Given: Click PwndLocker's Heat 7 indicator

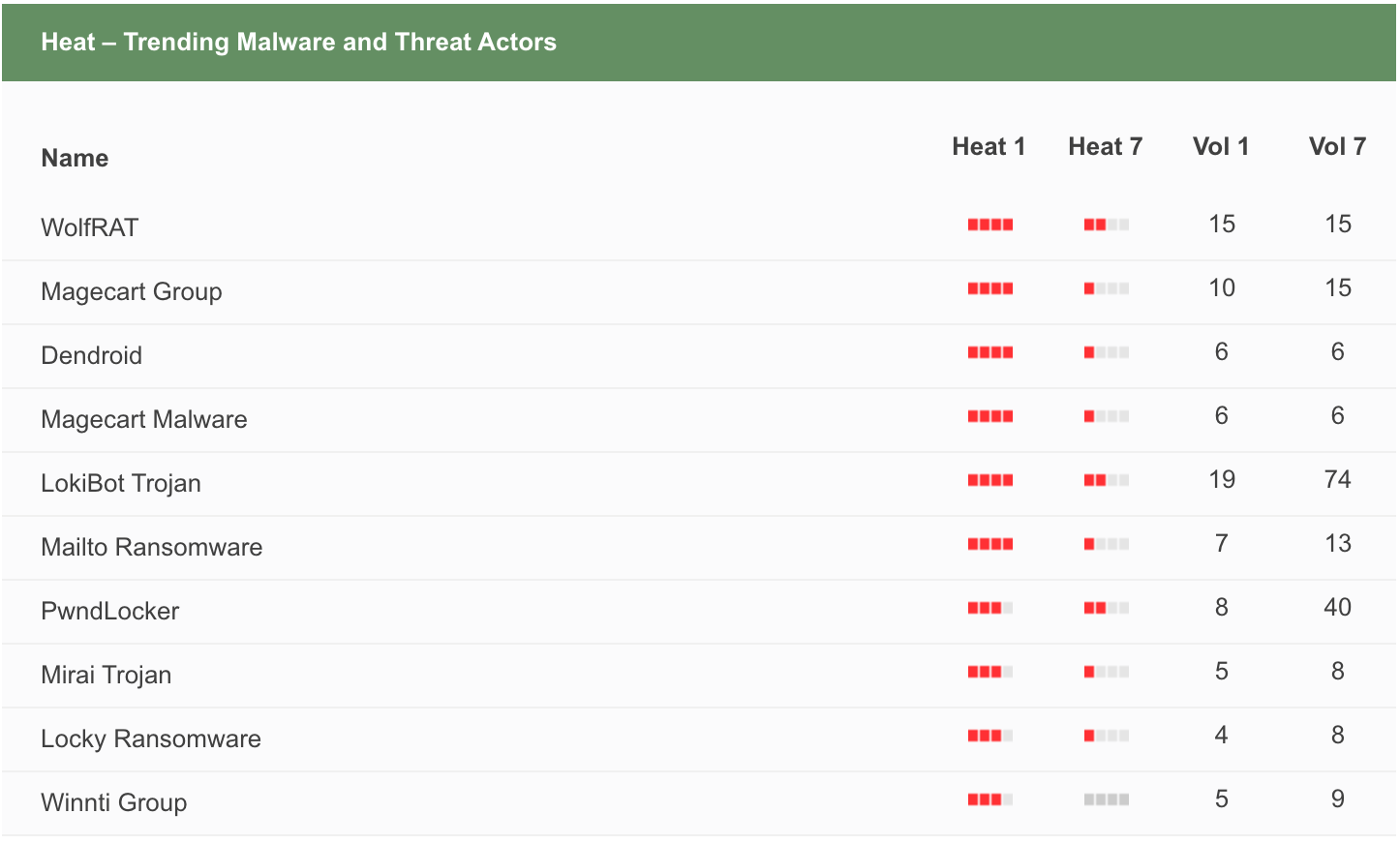Looking at the screenshot, I should coord(1106,608).
